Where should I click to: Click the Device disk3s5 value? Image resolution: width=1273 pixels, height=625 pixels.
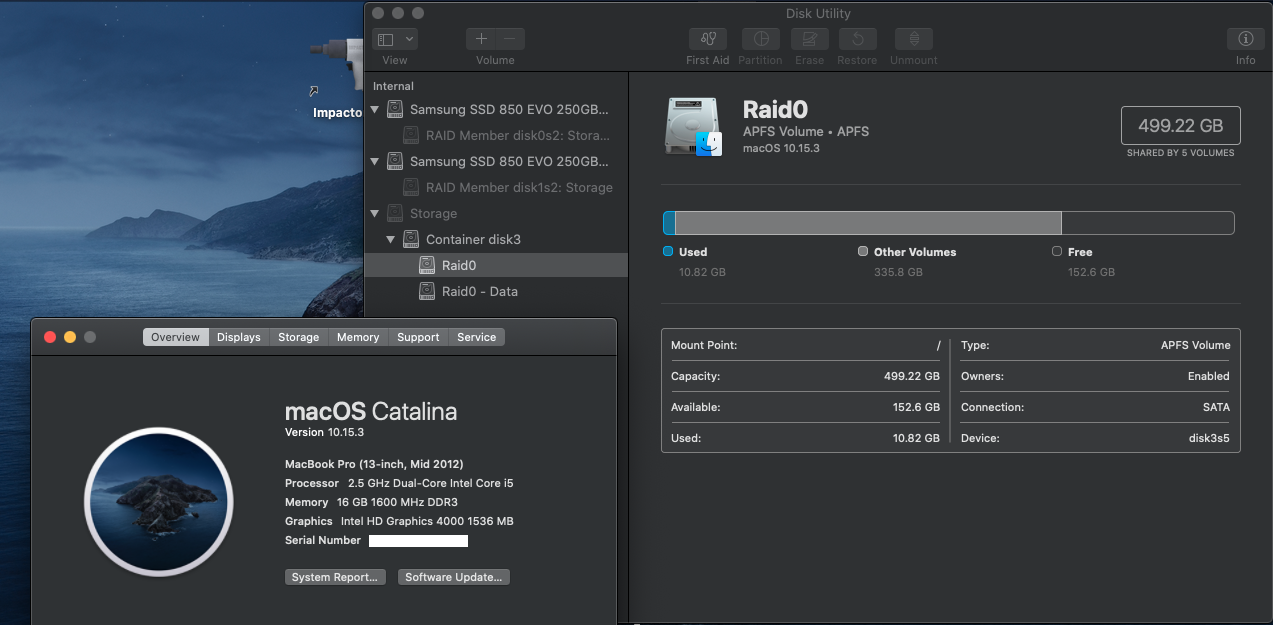tap(1208, 438)
